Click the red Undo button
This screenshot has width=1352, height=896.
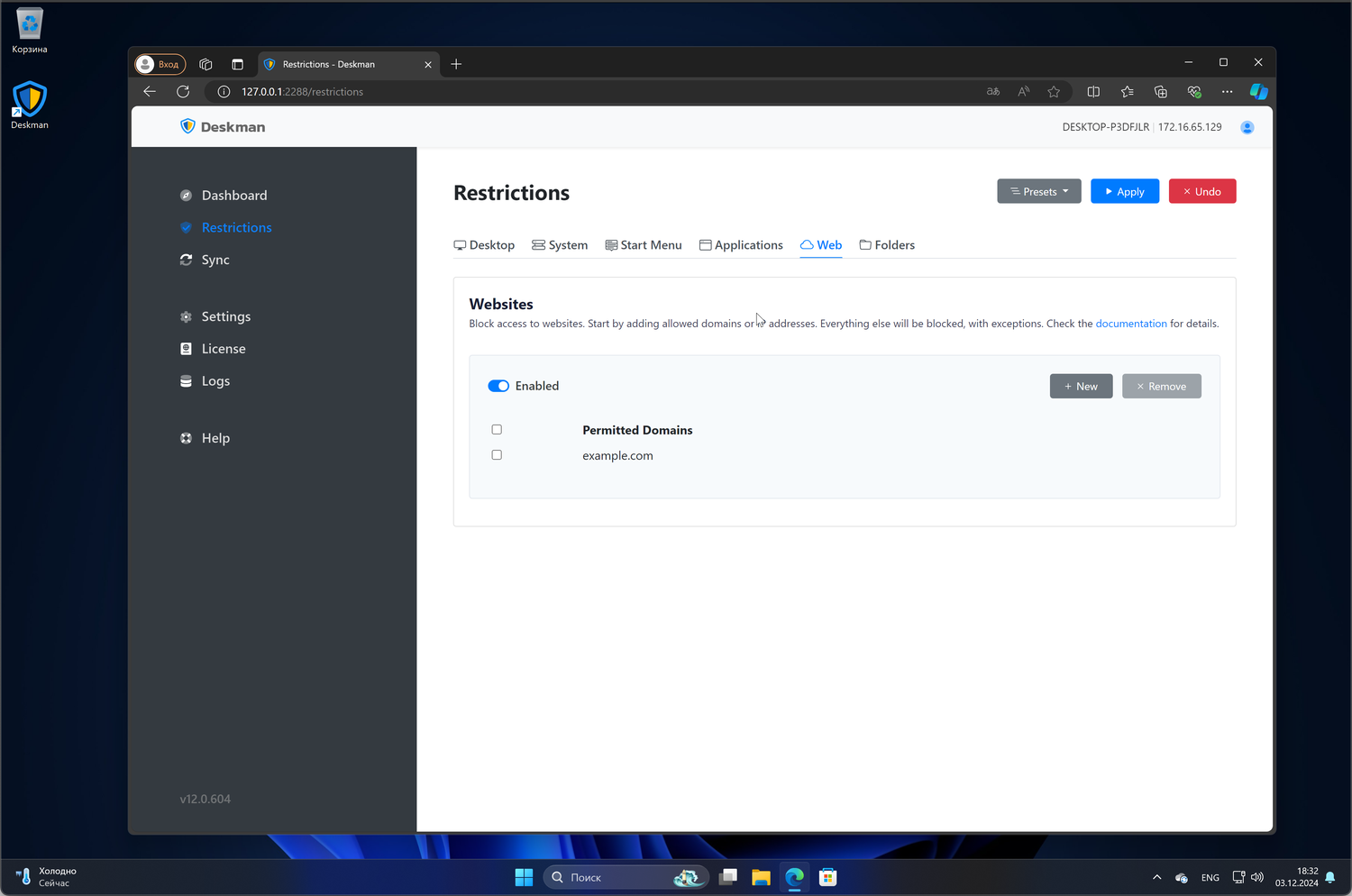pos(1202,191)
